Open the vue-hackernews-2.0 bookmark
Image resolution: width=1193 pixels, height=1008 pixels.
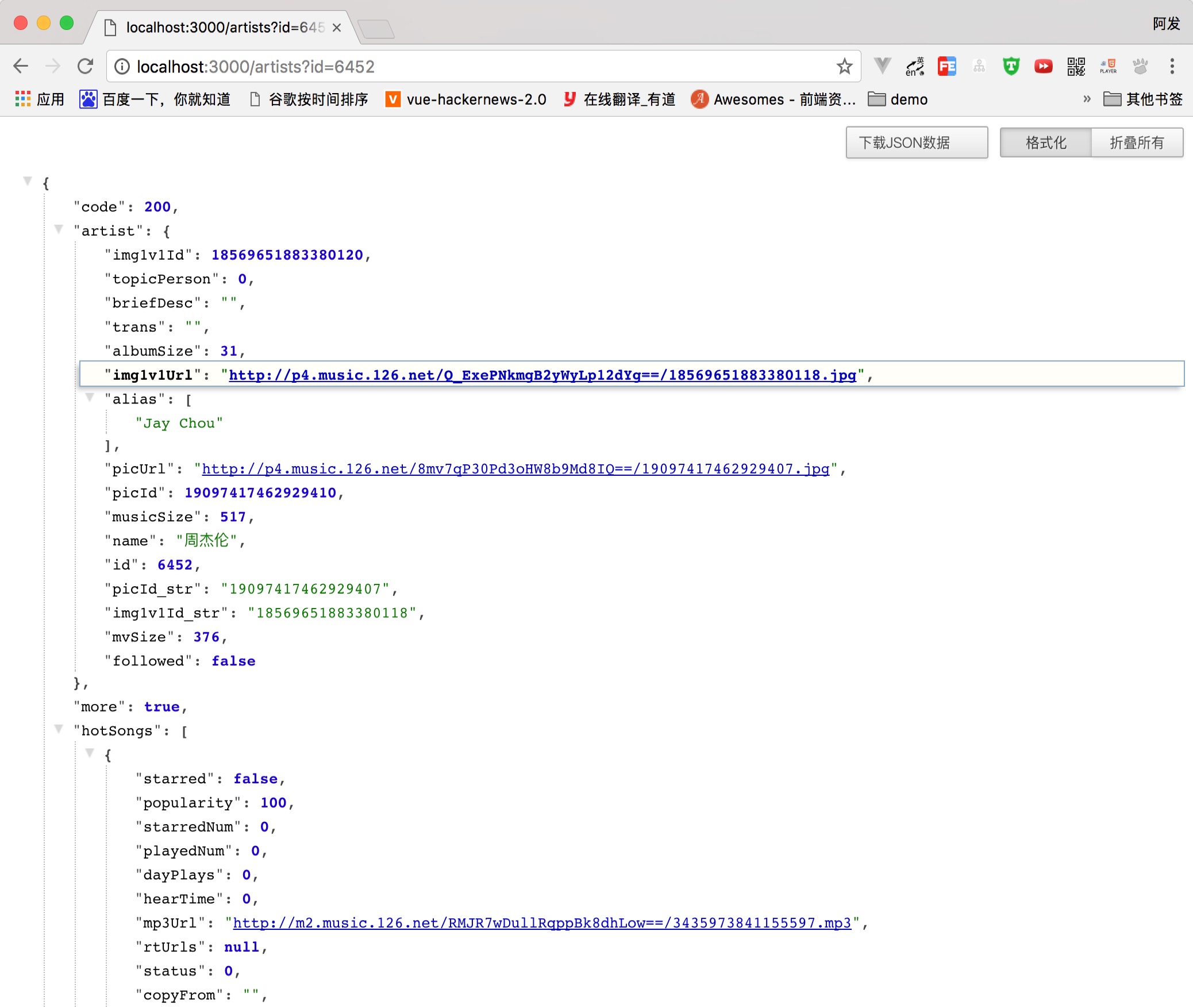(x=466, y=99)
